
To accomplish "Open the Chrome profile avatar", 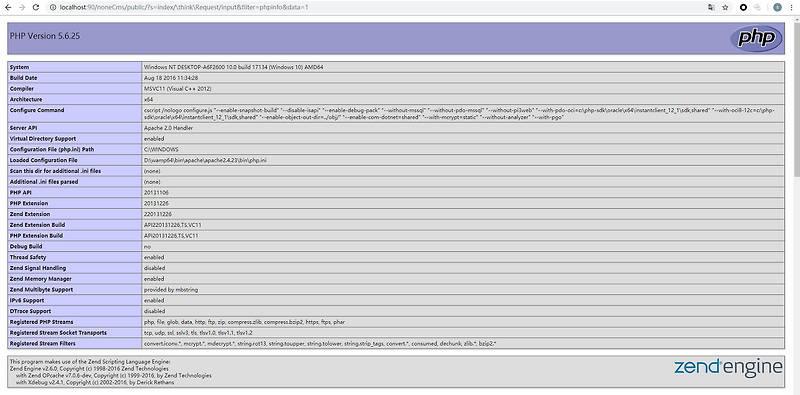I will (x=777, y=7).
